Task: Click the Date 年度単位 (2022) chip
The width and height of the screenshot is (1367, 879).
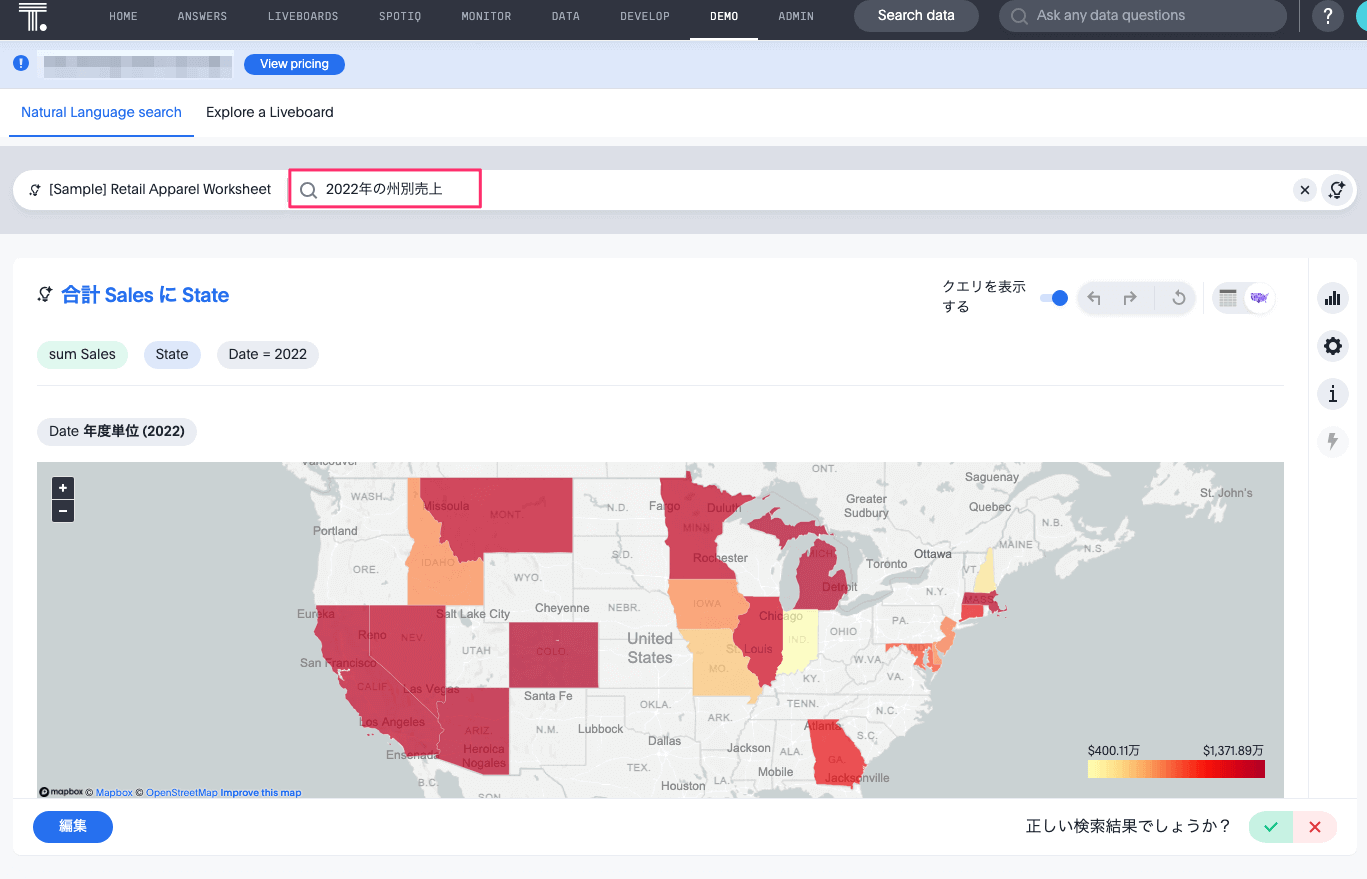Action: coord(117,431)
